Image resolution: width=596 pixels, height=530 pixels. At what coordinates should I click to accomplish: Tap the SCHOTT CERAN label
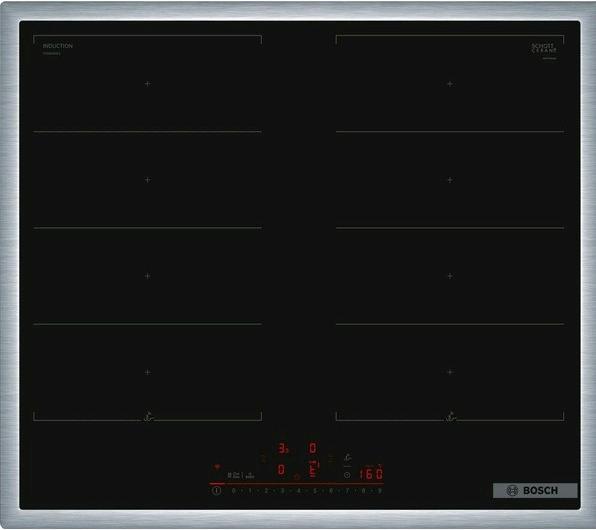(x=544, y=48)
